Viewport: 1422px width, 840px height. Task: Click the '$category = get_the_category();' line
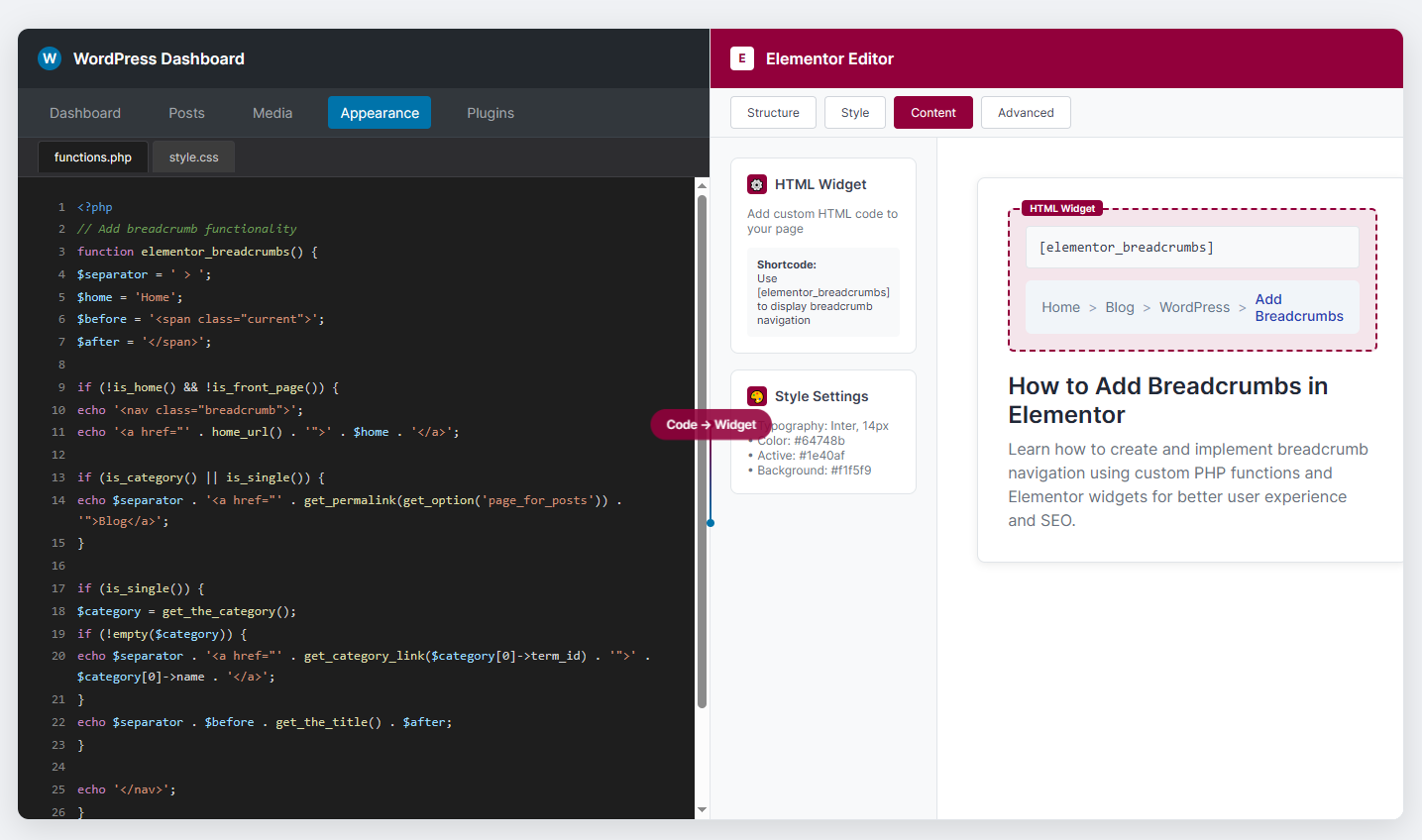pyautogui.click(x=186, y=611)
